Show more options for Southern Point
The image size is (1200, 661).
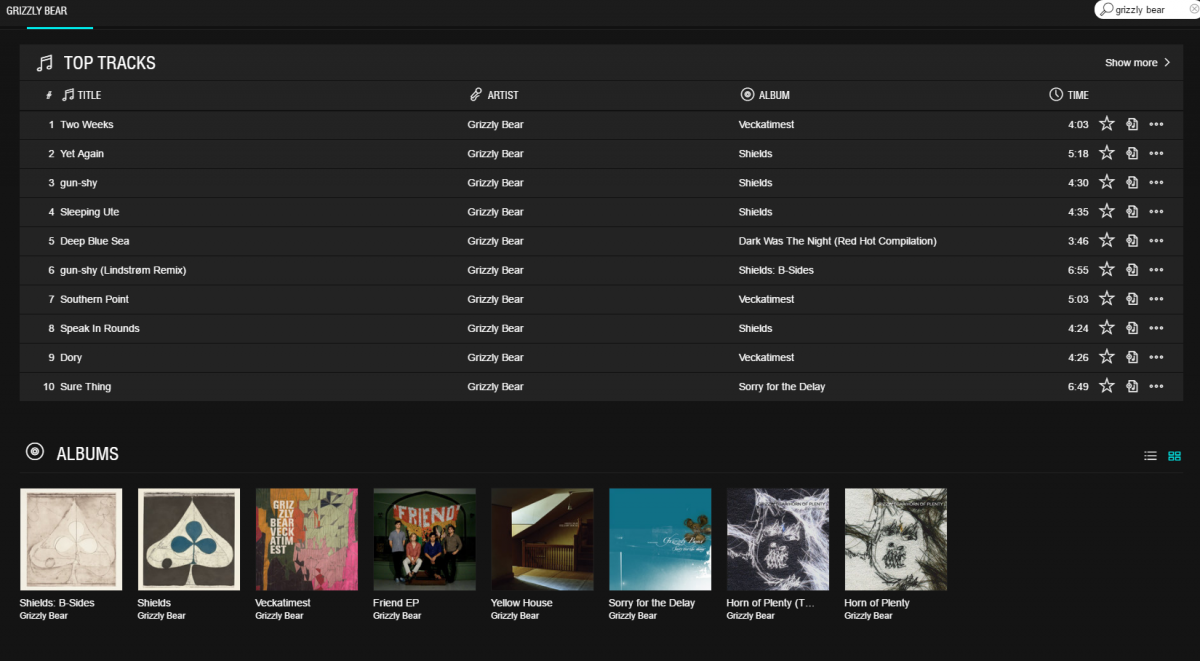coord(1156,298)
